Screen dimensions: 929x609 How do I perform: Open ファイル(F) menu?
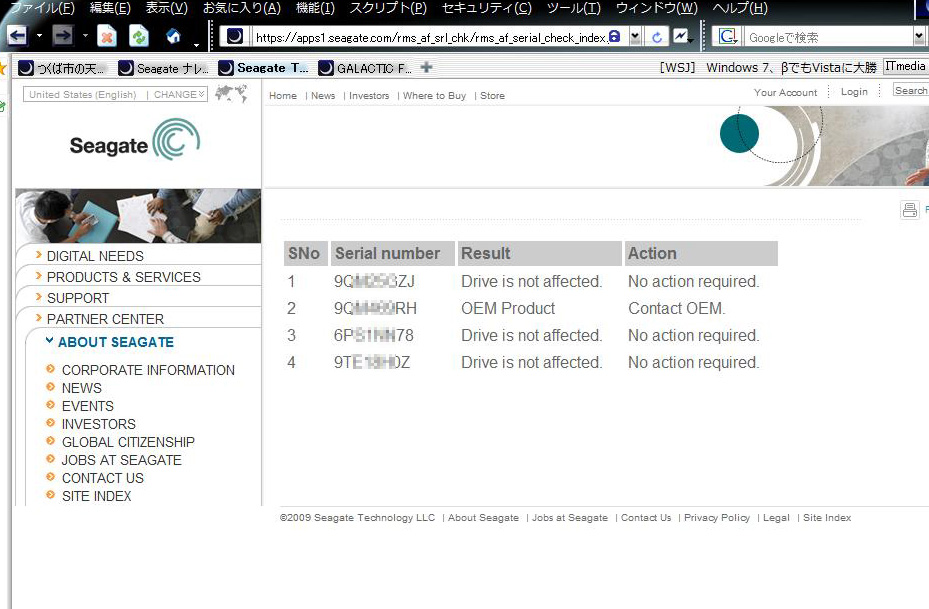[x=43, y=8]
